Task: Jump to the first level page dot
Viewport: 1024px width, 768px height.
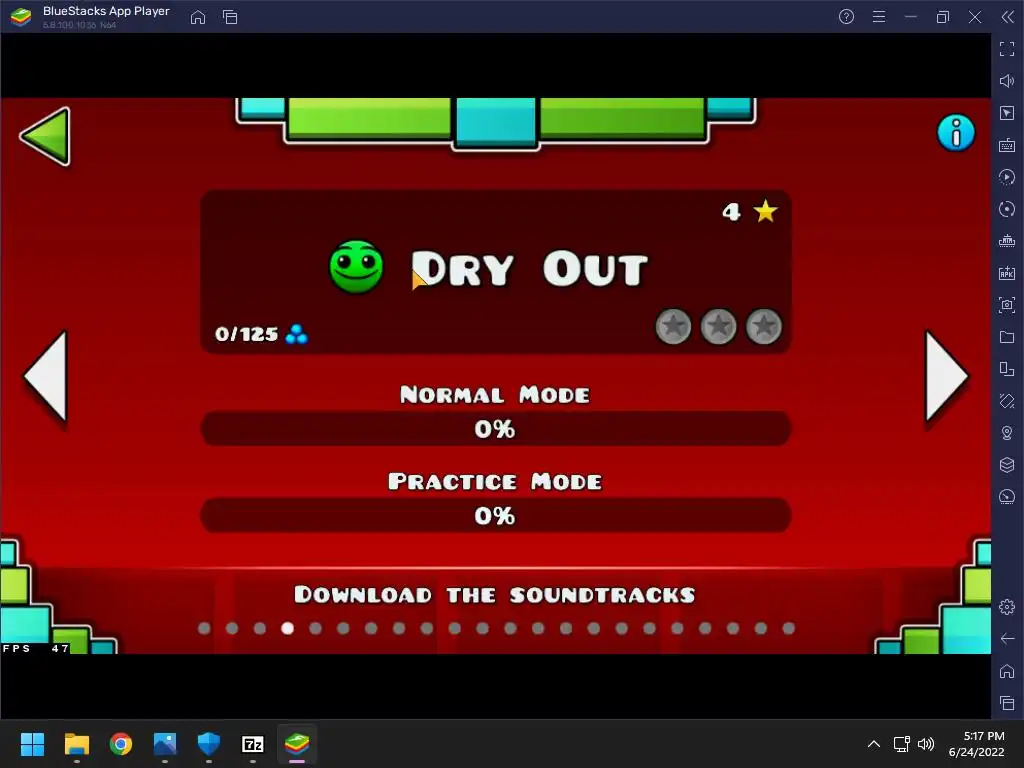Action: (204, 628)
